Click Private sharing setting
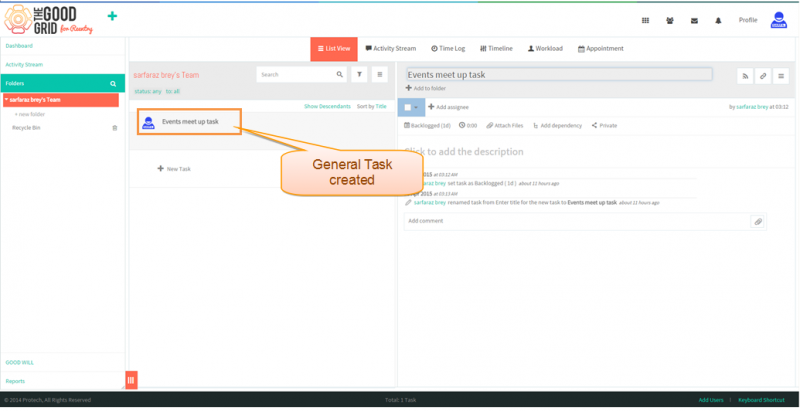Screen dimensions: 800x411 point(604,125)
